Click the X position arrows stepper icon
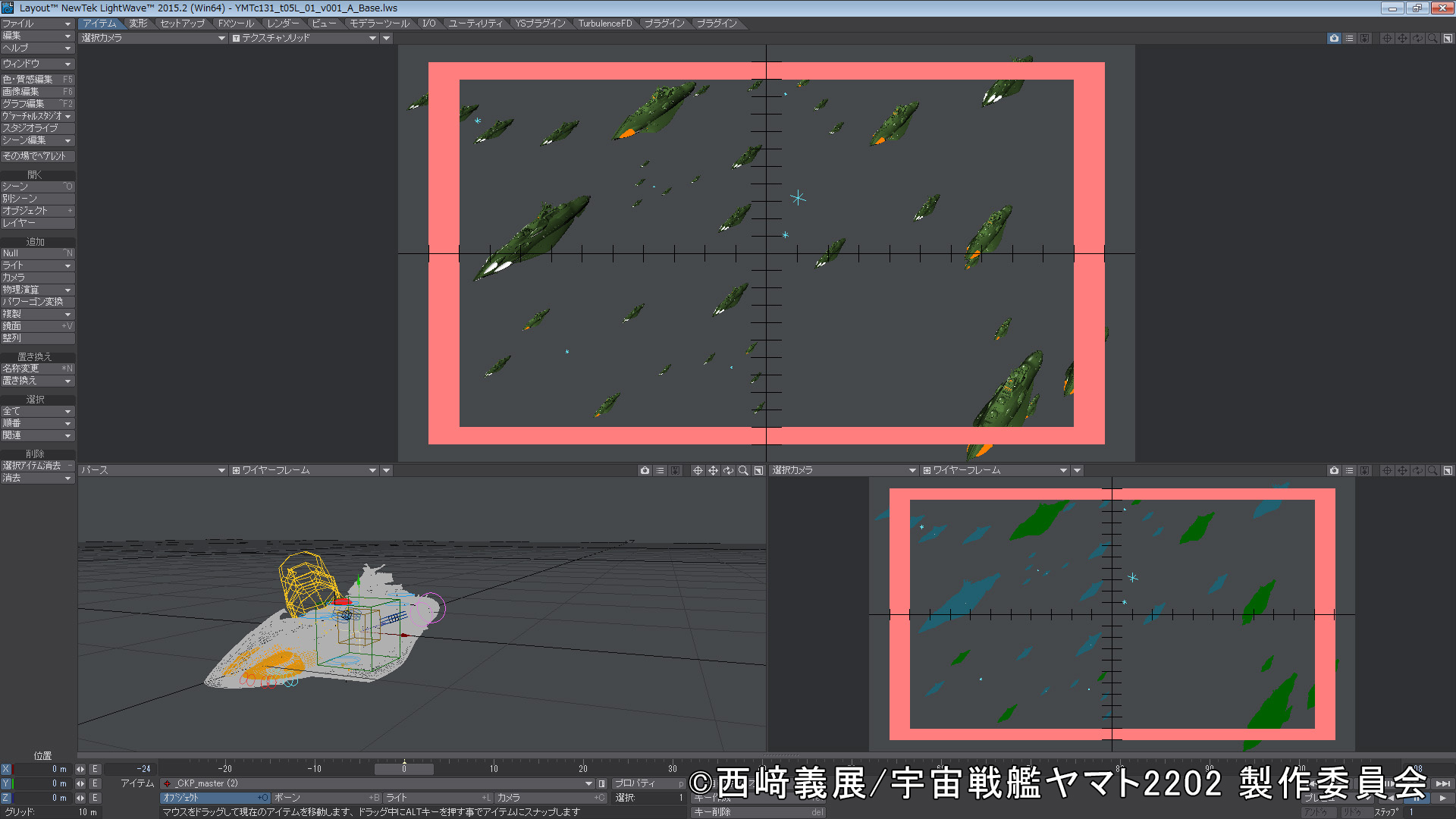1456x819 pixels. [x=80, y=769]
